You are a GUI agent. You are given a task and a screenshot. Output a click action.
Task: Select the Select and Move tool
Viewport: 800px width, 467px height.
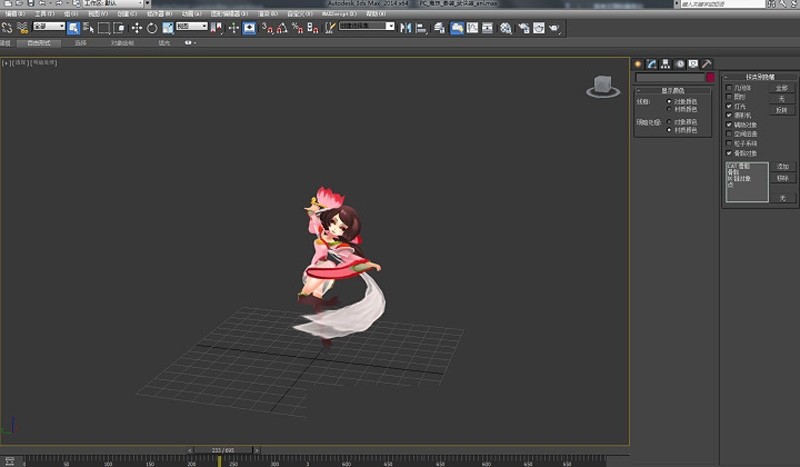tap(136, 28)
